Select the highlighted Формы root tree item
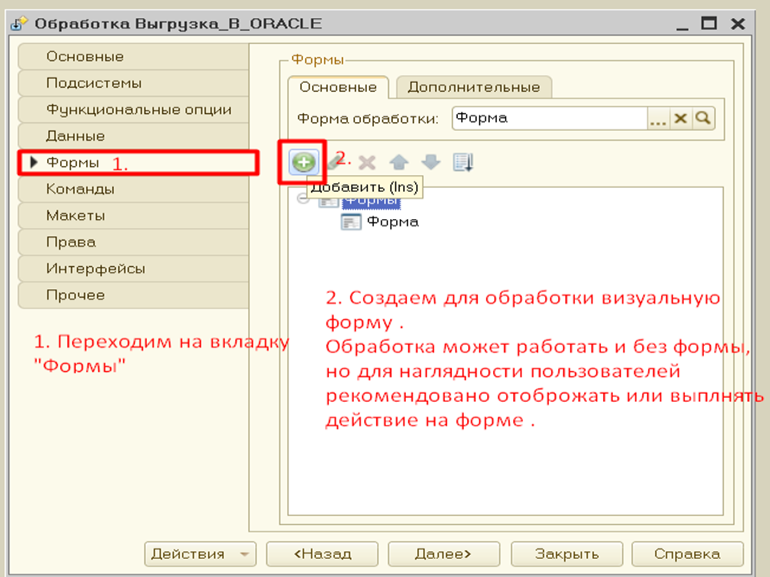The image size is (770, 577). coord(371,200)
